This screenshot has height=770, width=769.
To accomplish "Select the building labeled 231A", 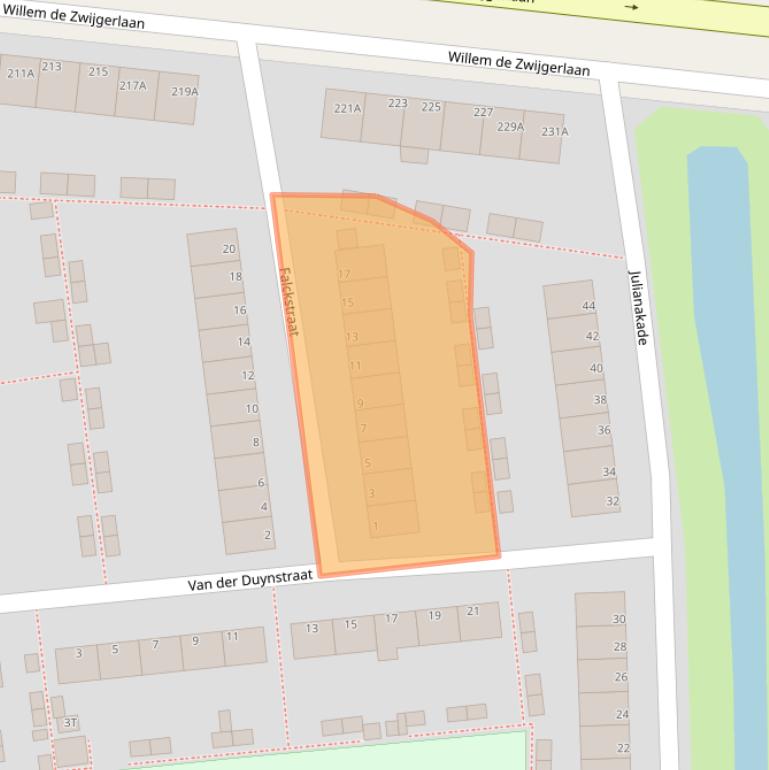I will click(x=554, y=132).
